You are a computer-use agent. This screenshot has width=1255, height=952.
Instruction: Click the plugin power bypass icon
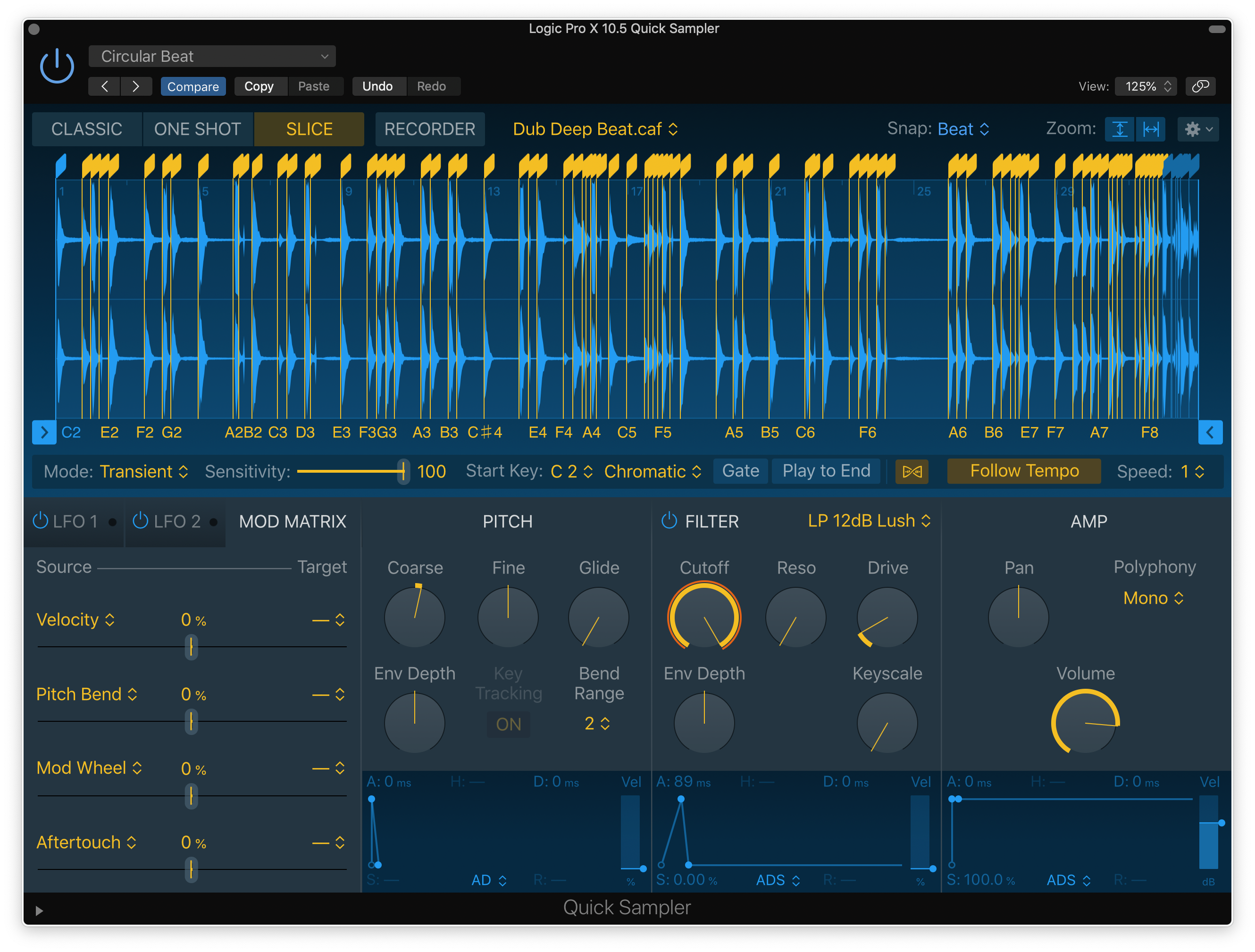click(57, 67)
